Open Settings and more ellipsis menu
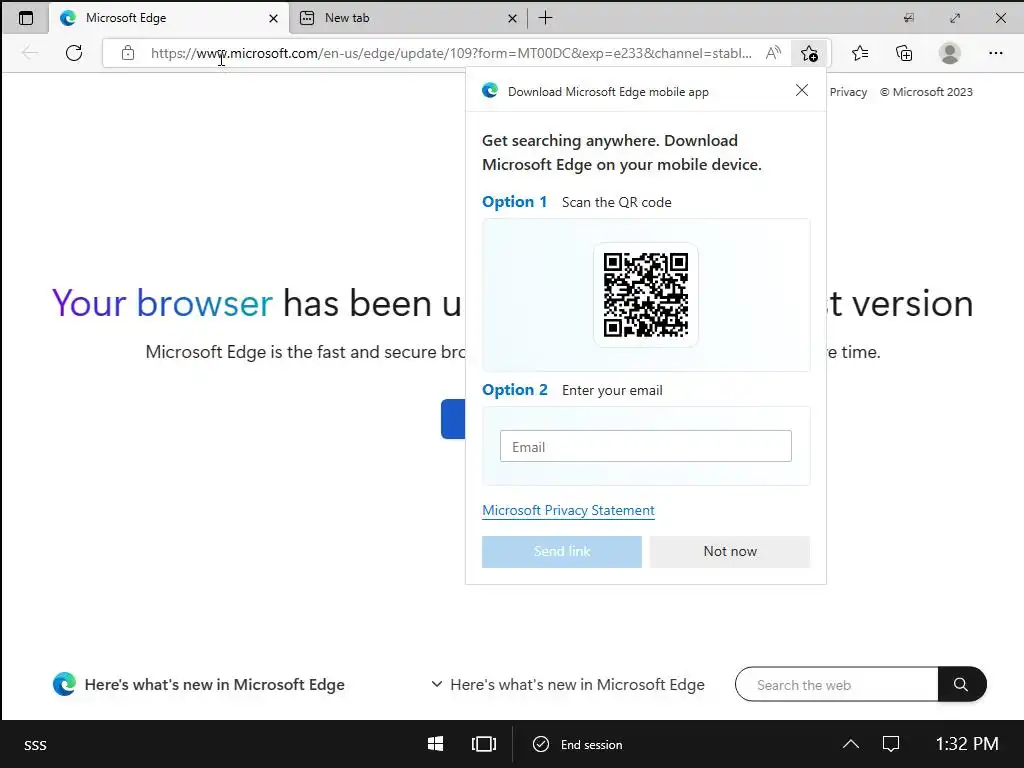1024x768 pixels. click(995, 53)
